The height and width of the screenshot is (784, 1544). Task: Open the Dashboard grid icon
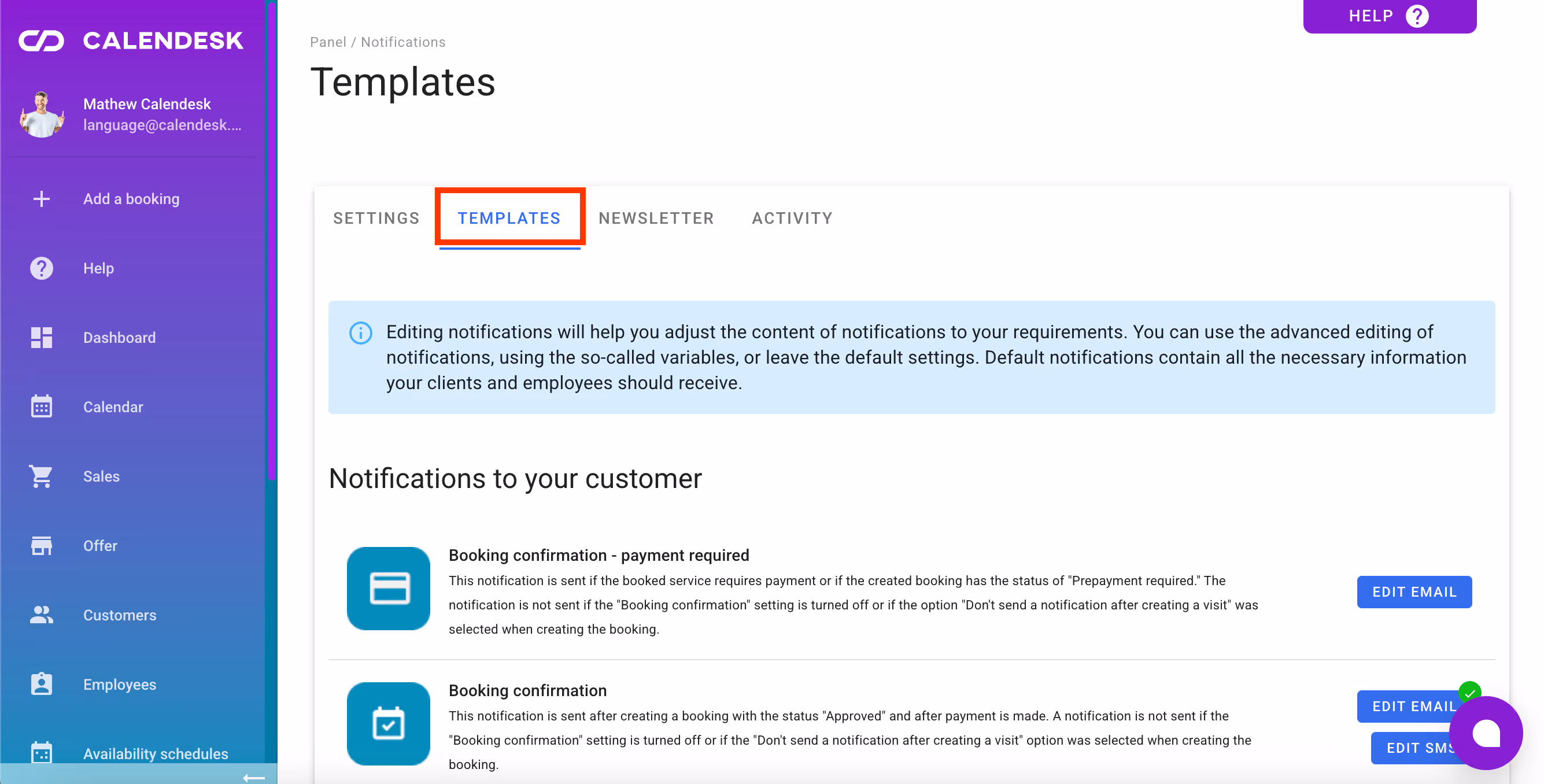click(42, 338)
